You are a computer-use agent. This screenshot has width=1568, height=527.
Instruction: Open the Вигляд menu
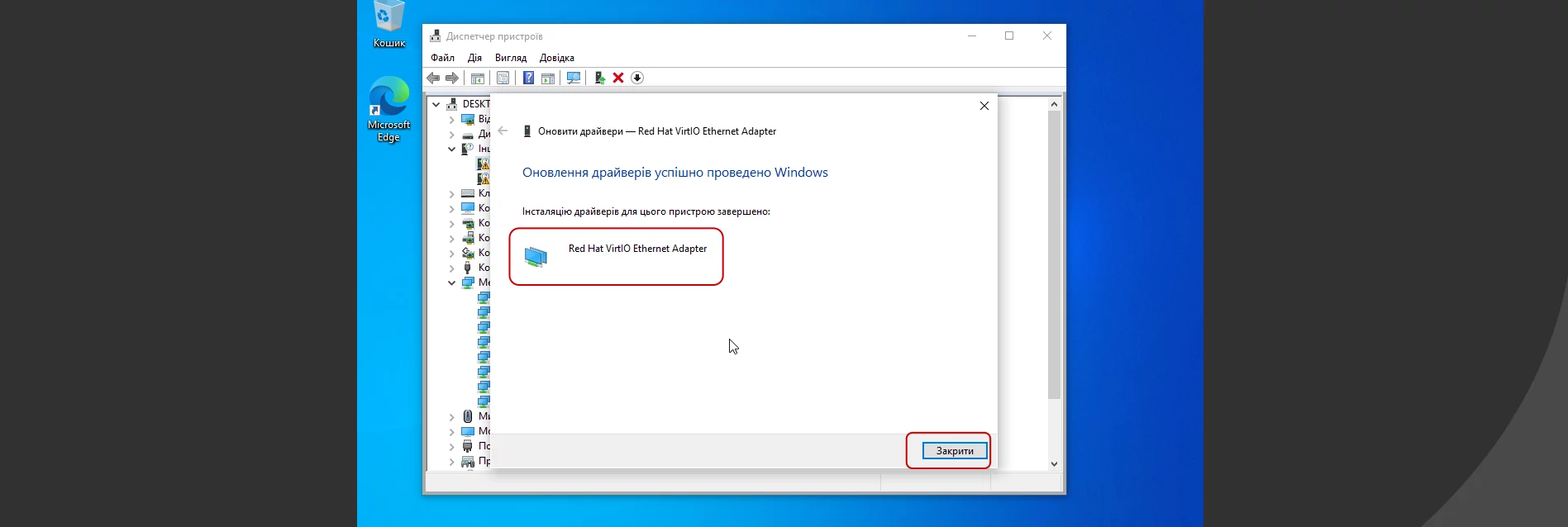point(511,58)
